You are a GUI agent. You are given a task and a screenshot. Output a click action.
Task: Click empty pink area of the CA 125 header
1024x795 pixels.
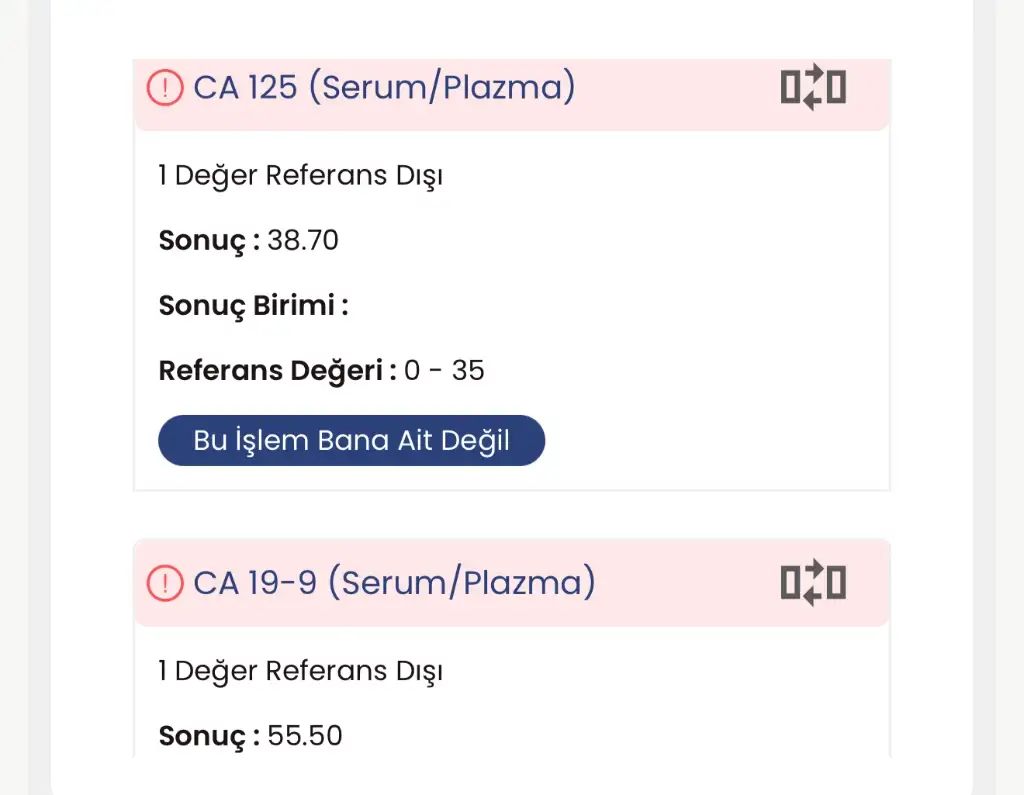[x=680, y=90]
